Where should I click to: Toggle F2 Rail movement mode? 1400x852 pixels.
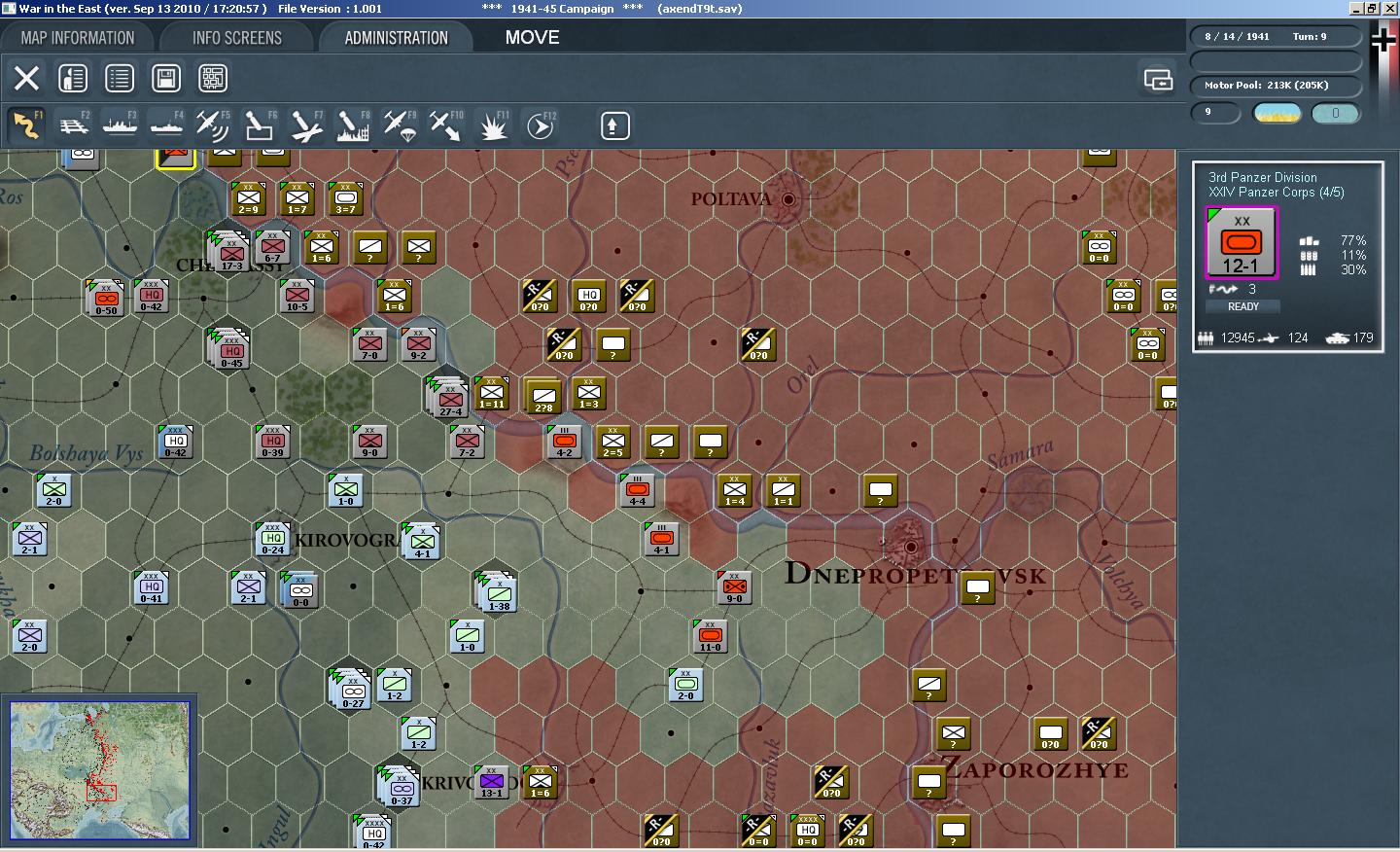pyautogui.click(x=73, y=125)
